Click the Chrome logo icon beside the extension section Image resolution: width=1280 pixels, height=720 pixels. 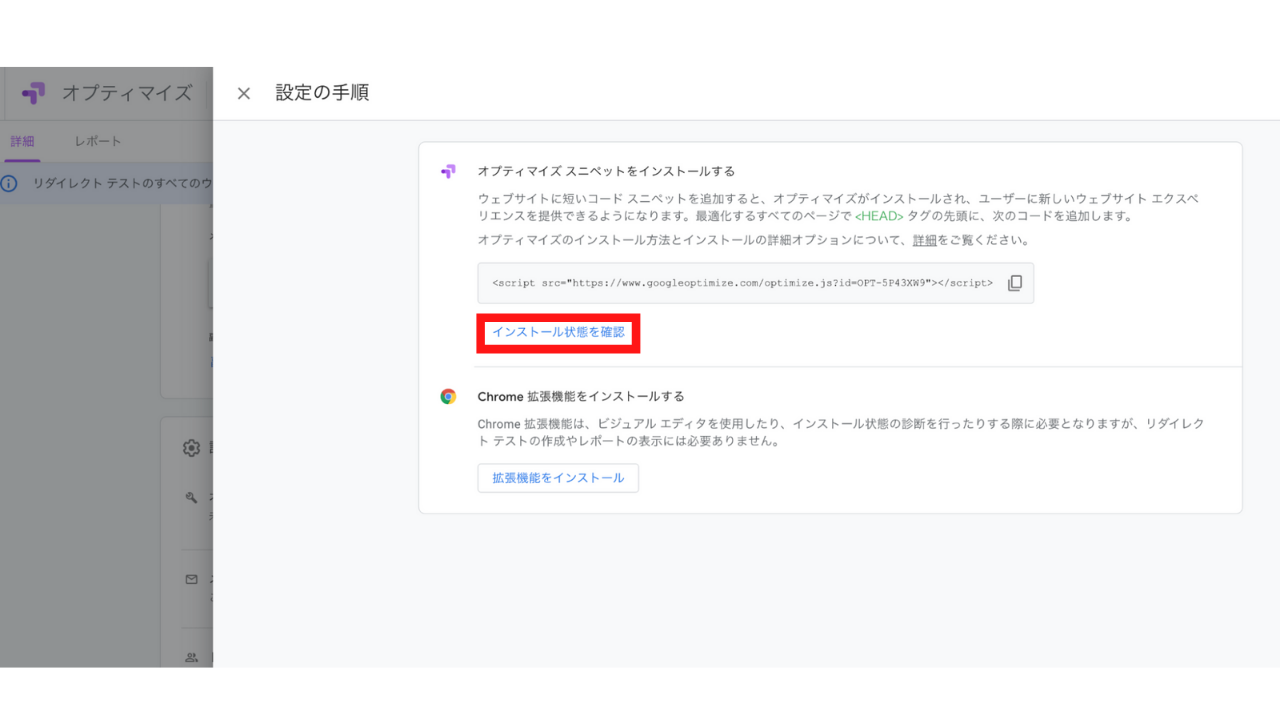tap(448, 396)
